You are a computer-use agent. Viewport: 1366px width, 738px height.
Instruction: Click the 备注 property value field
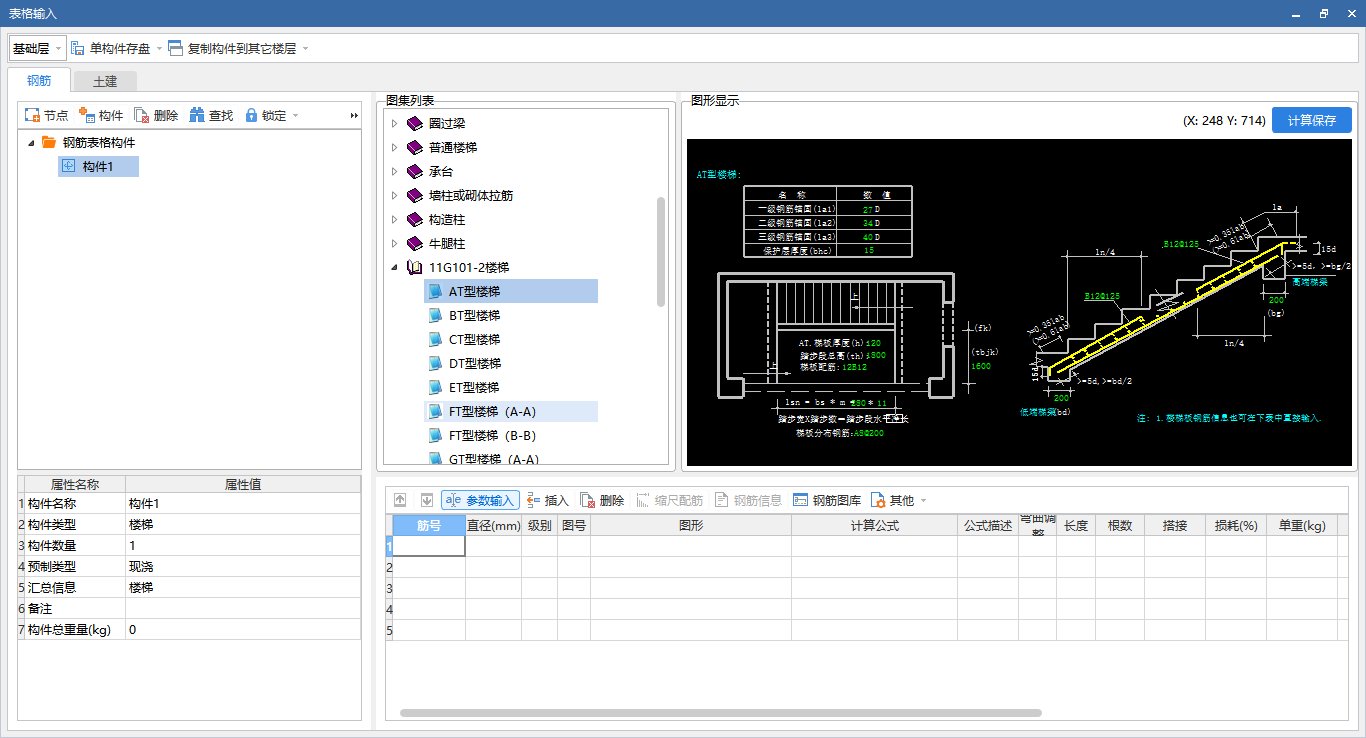tap(243, 609)
